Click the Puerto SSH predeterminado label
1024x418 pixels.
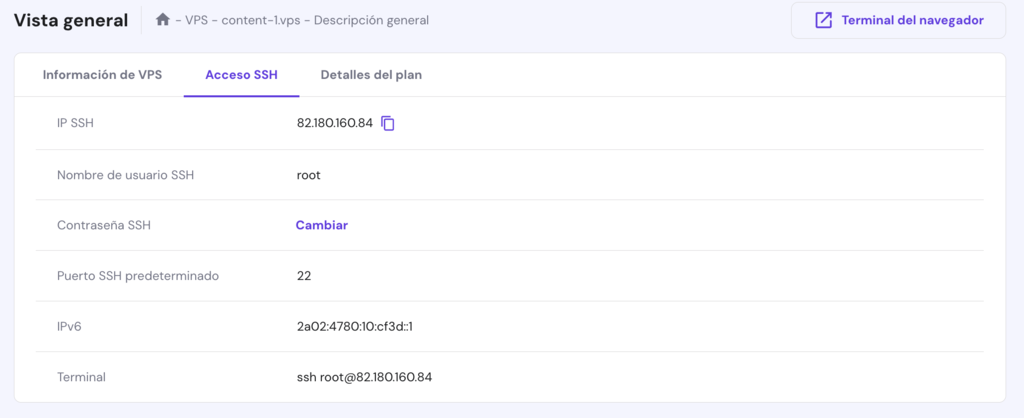click(x=138, y=275)
